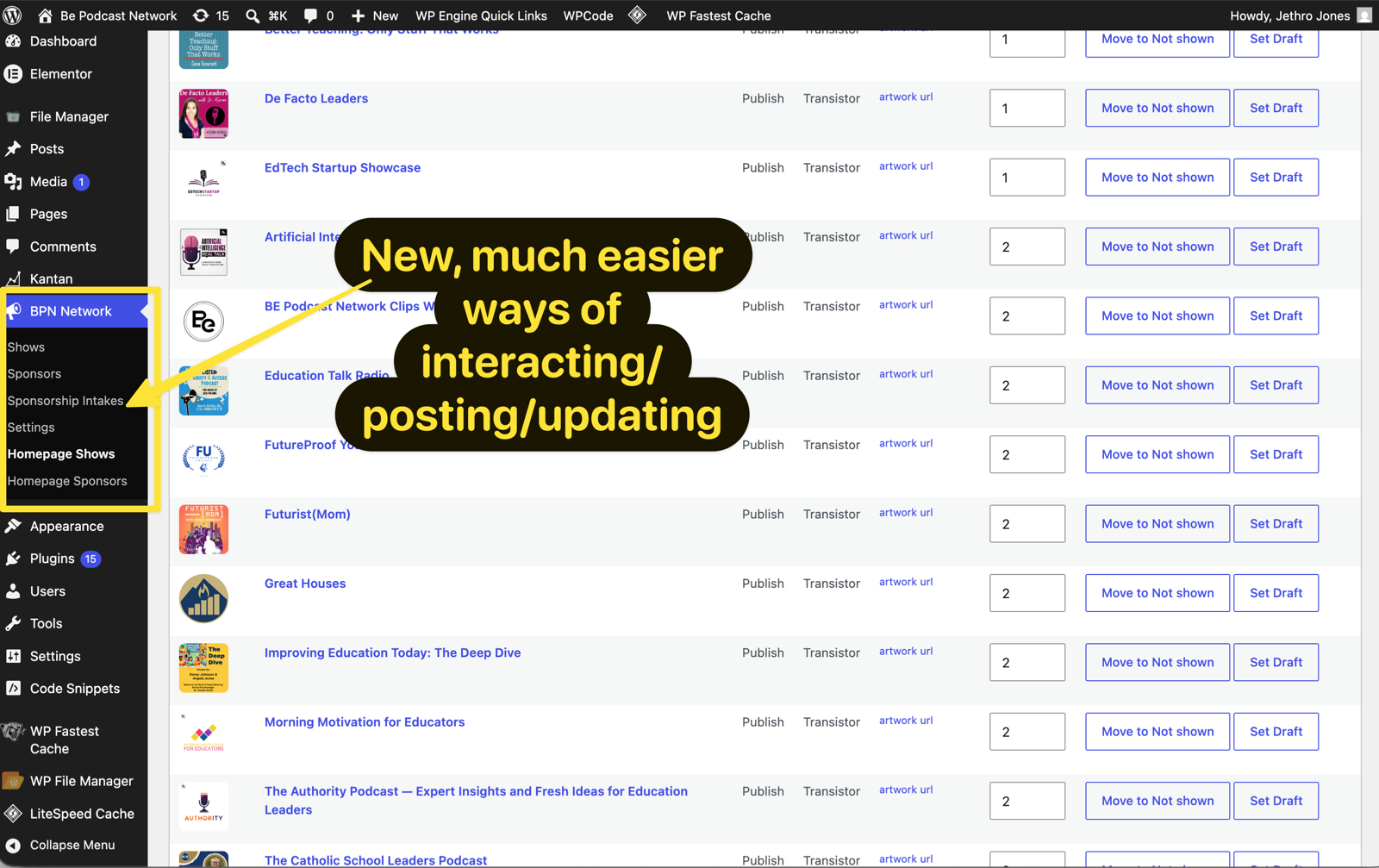Click the plus New icon in admin bar
This screenshot has height=868, width=1379.
pyautogui.click(x=358, y=16)
